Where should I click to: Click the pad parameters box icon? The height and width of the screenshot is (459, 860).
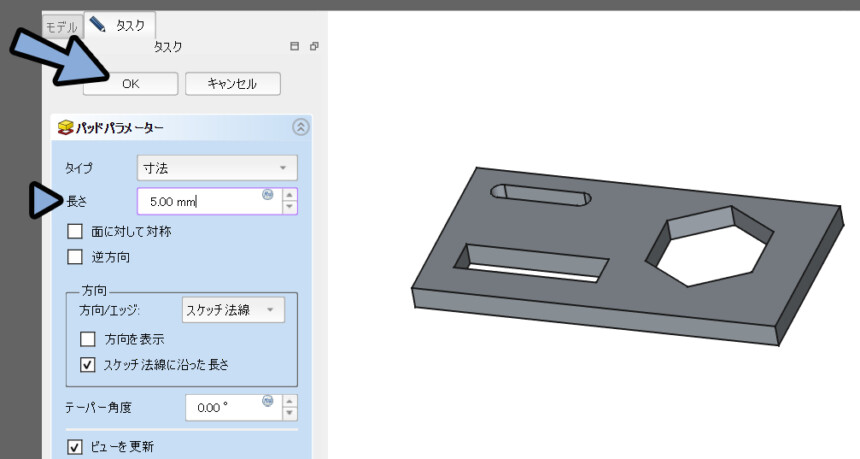click(x=65, y=127)
